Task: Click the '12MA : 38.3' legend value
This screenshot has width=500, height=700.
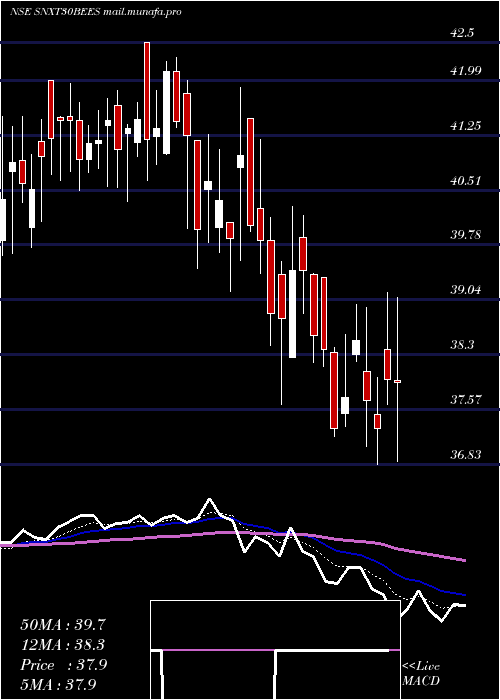Action: point(63,645)
